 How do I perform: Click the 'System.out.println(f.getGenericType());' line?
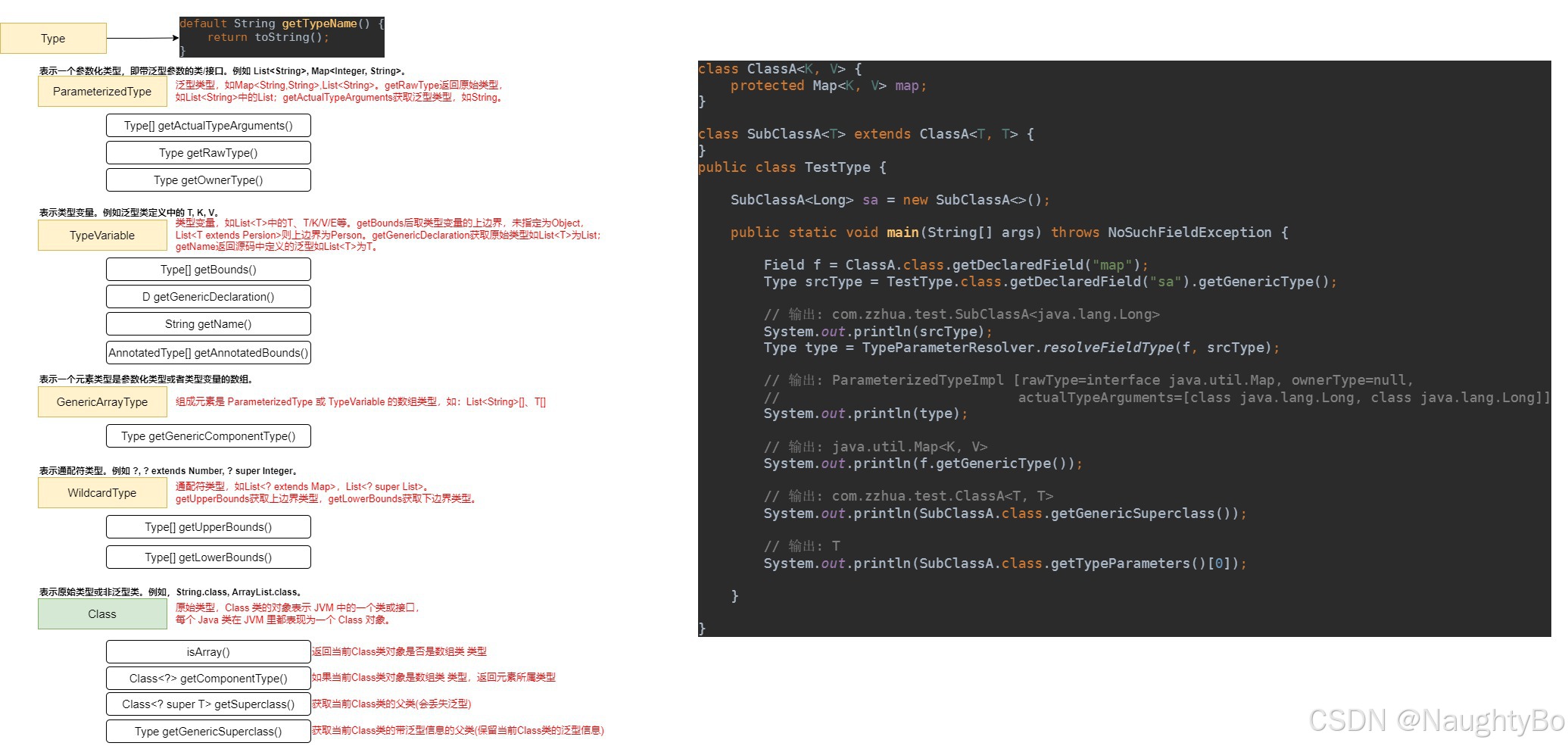[923, 464]
